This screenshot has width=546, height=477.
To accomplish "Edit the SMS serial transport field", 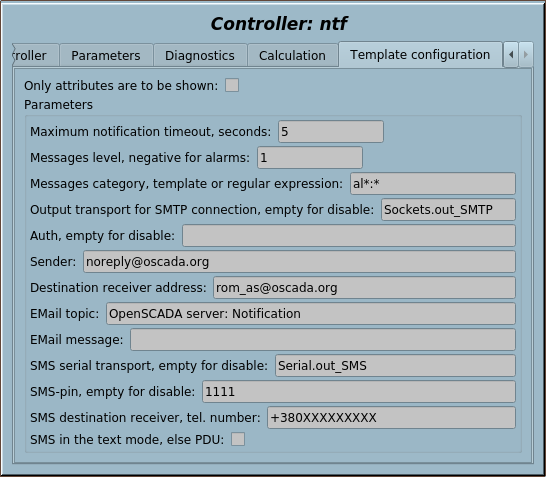I will pos(395,366).
